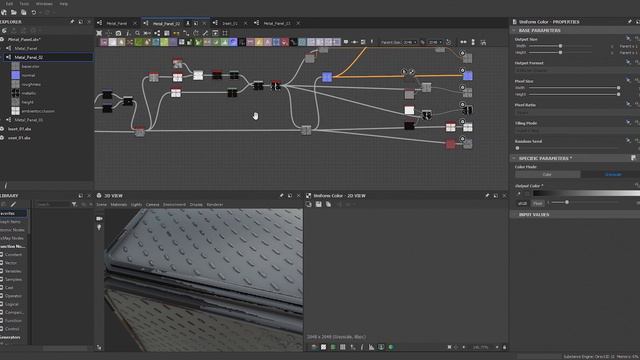Viewport: 640px width, 360px height.
Task: Select Logical category in Library list
Action: (x=12, y=304)
